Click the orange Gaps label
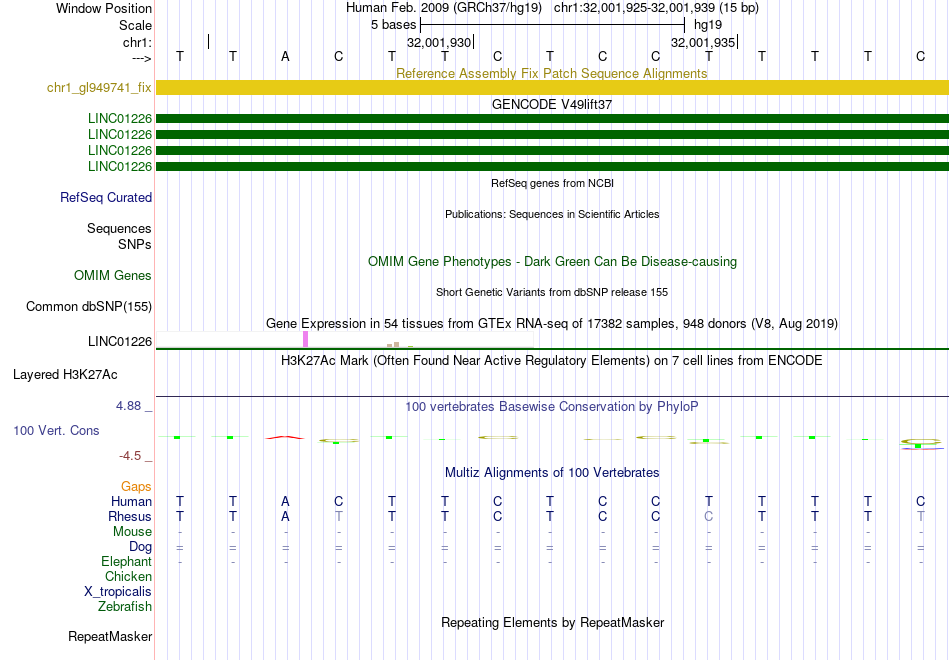Viewport: 950px width, 660px height. [136, 487]
